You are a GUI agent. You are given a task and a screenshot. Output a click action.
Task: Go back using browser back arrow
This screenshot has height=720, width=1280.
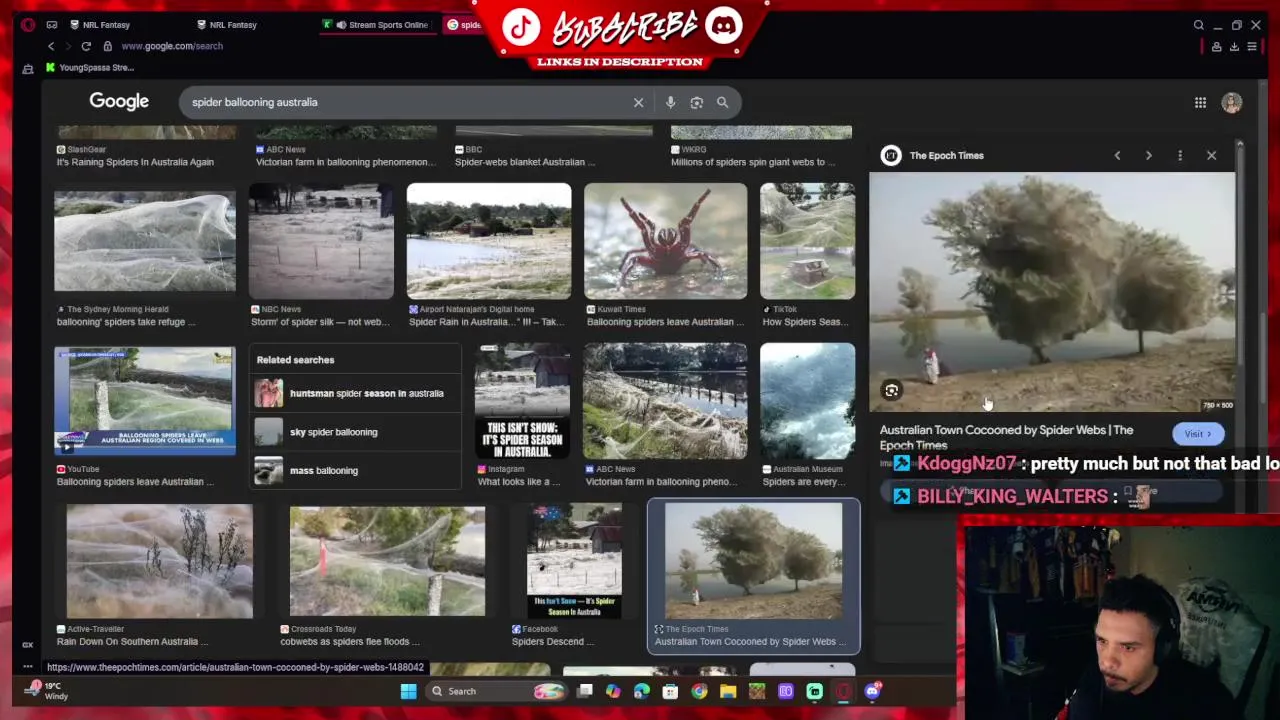[x=51, y=46]
